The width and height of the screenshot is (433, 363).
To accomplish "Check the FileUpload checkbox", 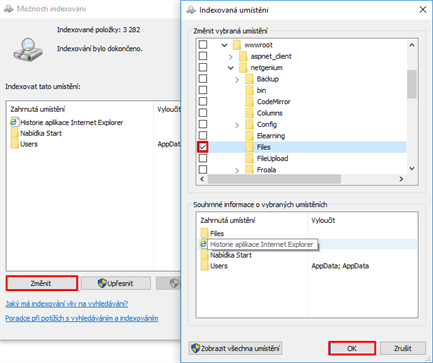I will coord(203,158).
